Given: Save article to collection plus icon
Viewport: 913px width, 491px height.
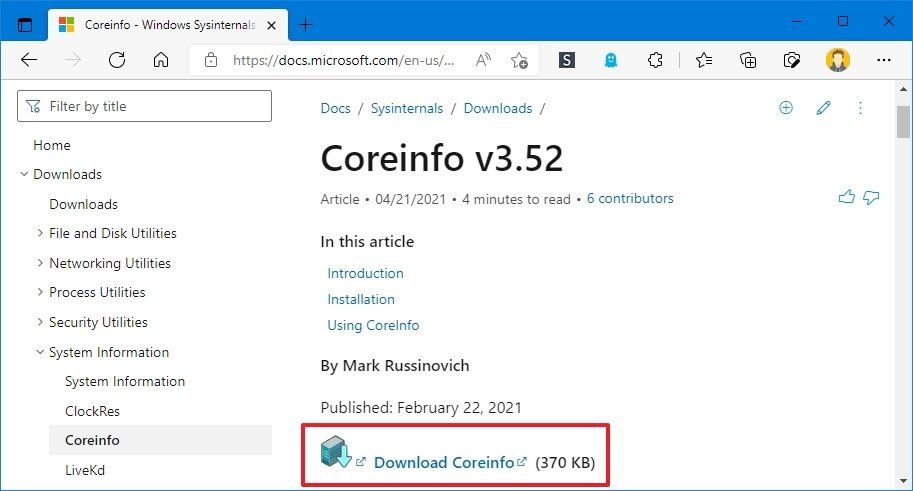Looking at the screenshot, I should click(785, 108).
